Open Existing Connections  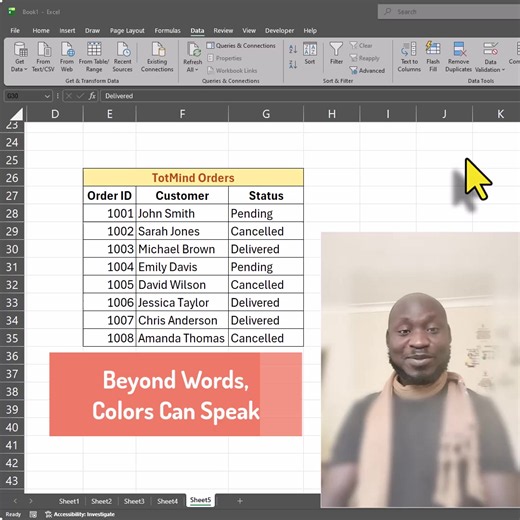pos(157,57)
